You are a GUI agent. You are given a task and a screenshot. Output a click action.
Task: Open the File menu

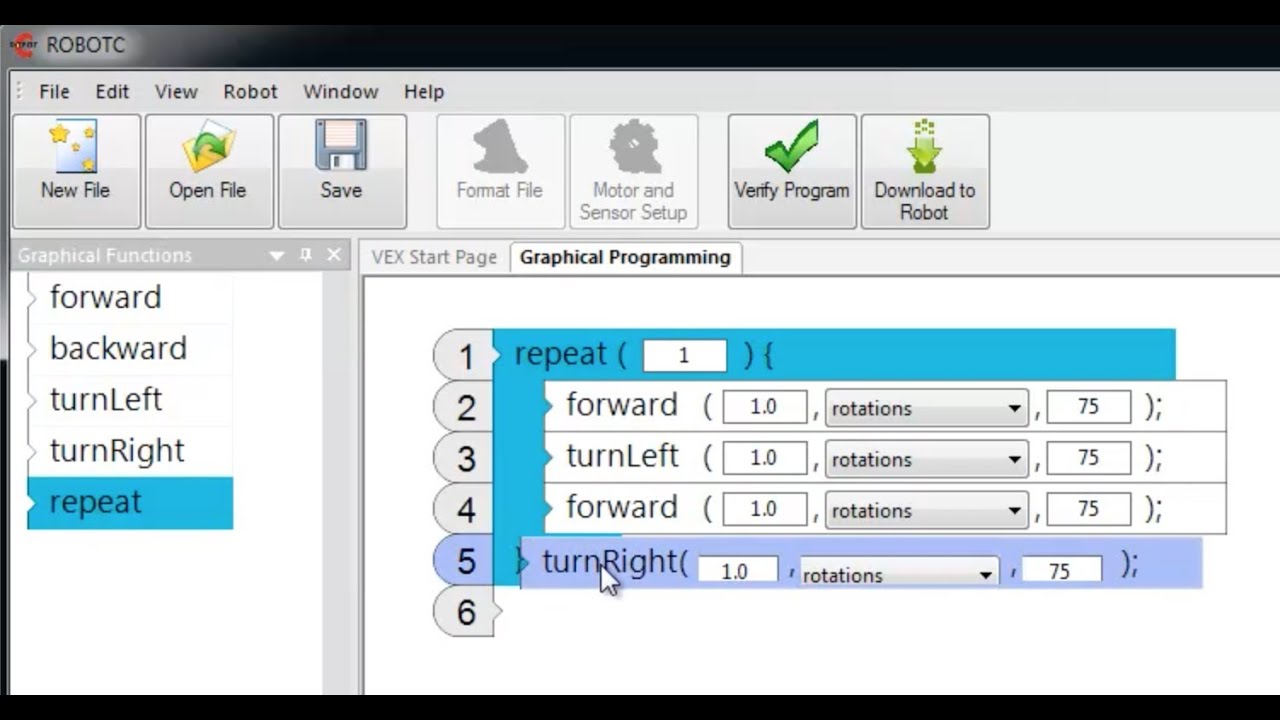[x=54, y=91]
